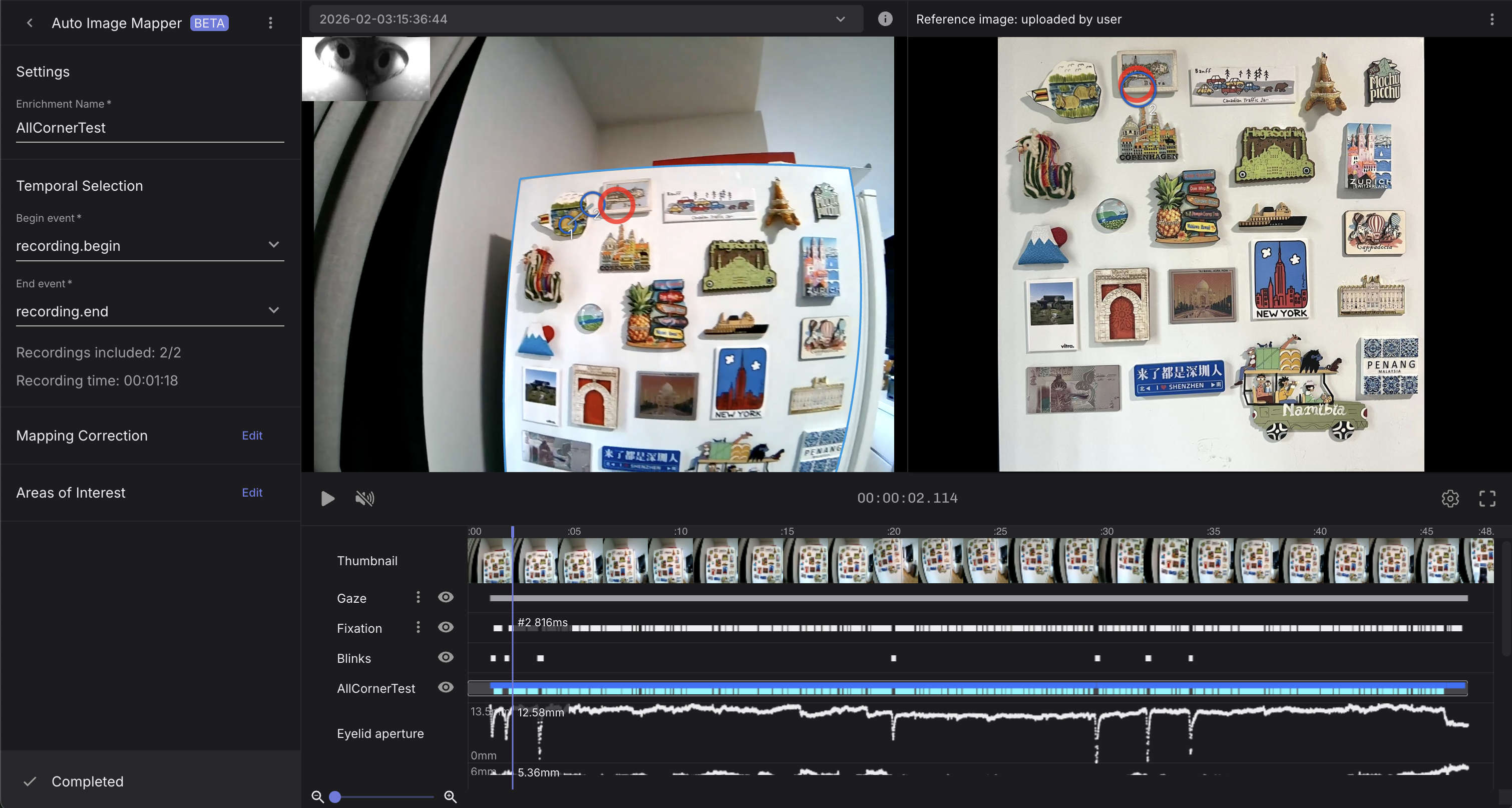The width and height of the screenshot is (1512, 808).
Task: Edit Areas of Interest
Action: 252,492
